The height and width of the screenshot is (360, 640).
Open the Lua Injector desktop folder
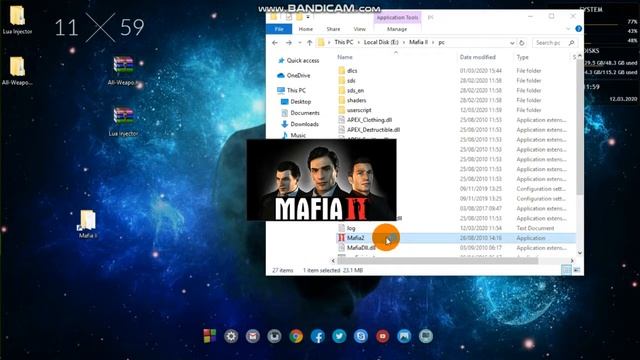click(17, 19)
